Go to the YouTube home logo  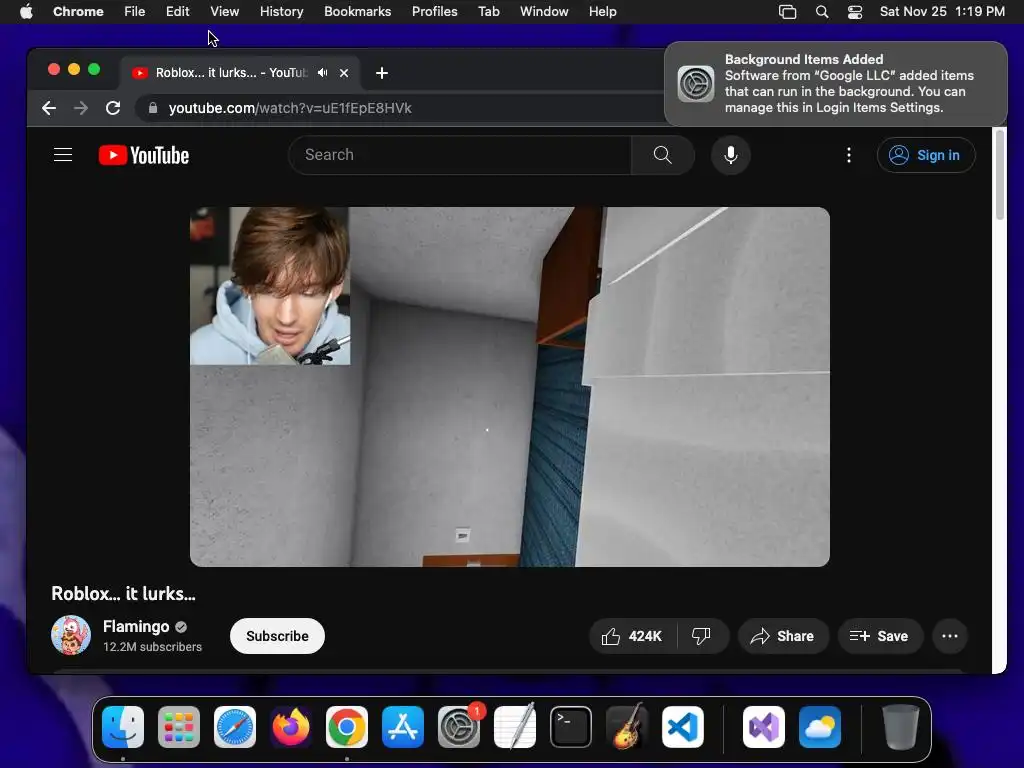point(144,155)
